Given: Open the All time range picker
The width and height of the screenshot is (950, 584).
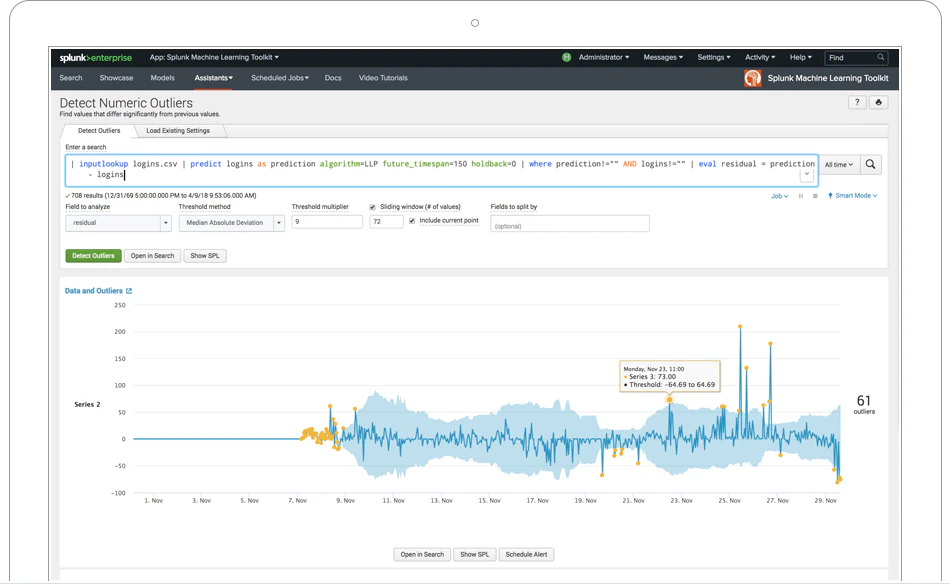Looking at the screenshot, I should [x=838, y=164].
